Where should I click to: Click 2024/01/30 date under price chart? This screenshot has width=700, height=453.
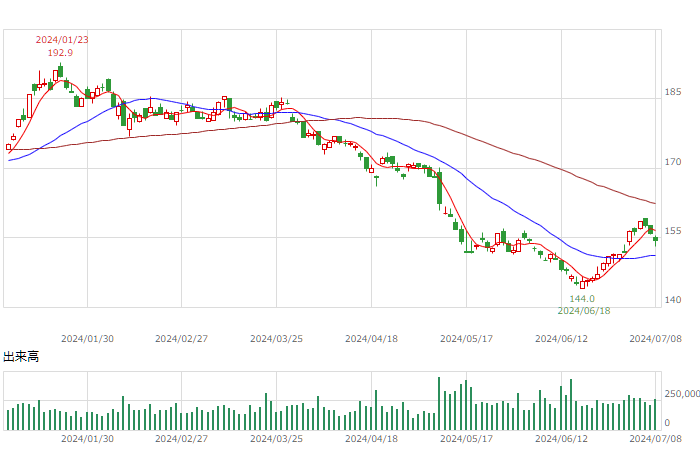coord(88,339)
